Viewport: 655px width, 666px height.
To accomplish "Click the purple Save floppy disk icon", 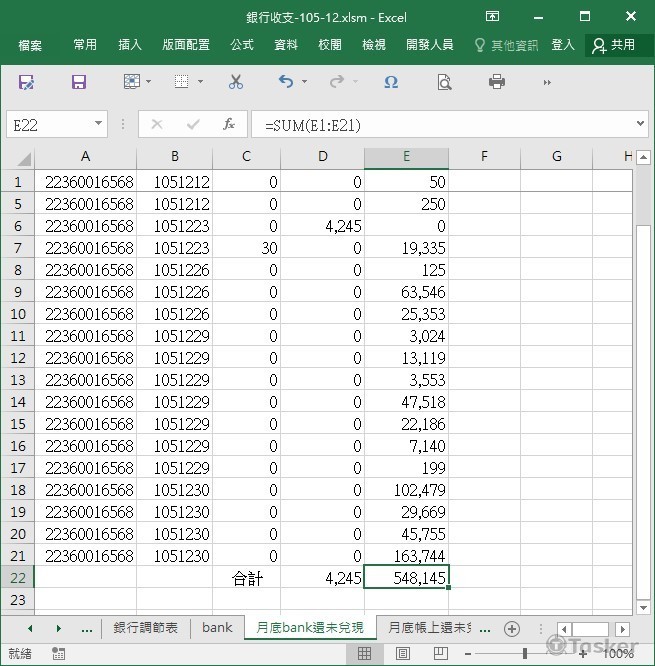I will click(79, 82).
